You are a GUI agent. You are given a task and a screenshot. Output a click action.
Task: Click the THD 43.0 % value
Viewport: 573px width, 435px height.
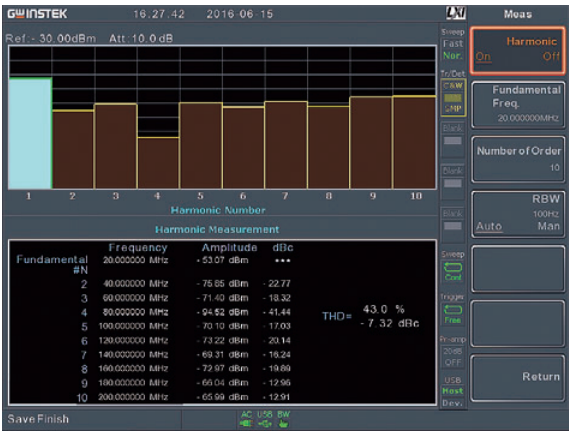click(384, 310)
